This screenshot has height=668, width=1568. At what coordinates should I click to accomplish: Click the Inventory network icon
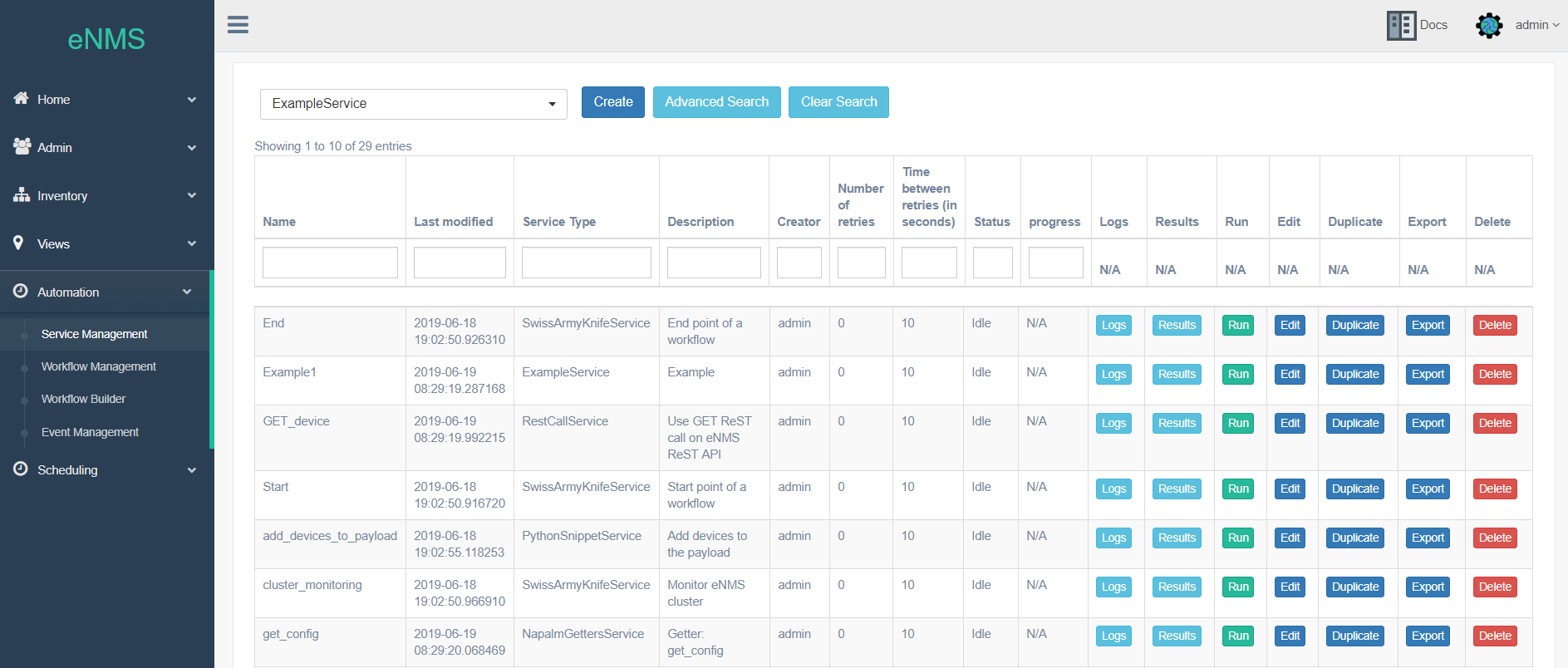[x=22, y=194]
